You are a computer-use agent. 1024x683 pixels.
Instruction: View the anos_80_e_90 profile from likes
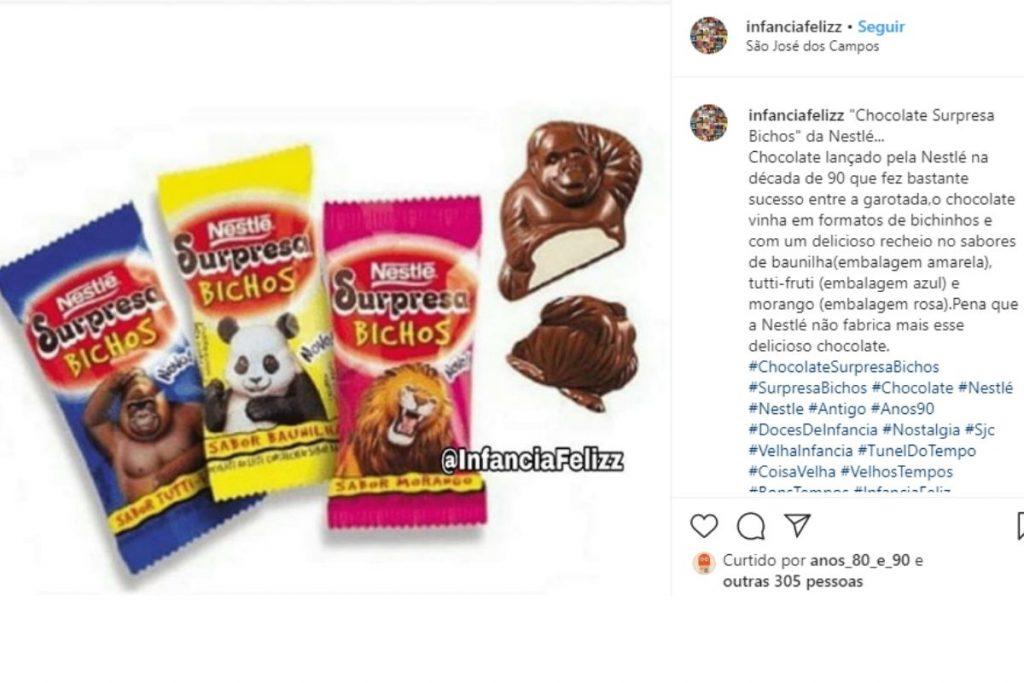pos(860,560)
